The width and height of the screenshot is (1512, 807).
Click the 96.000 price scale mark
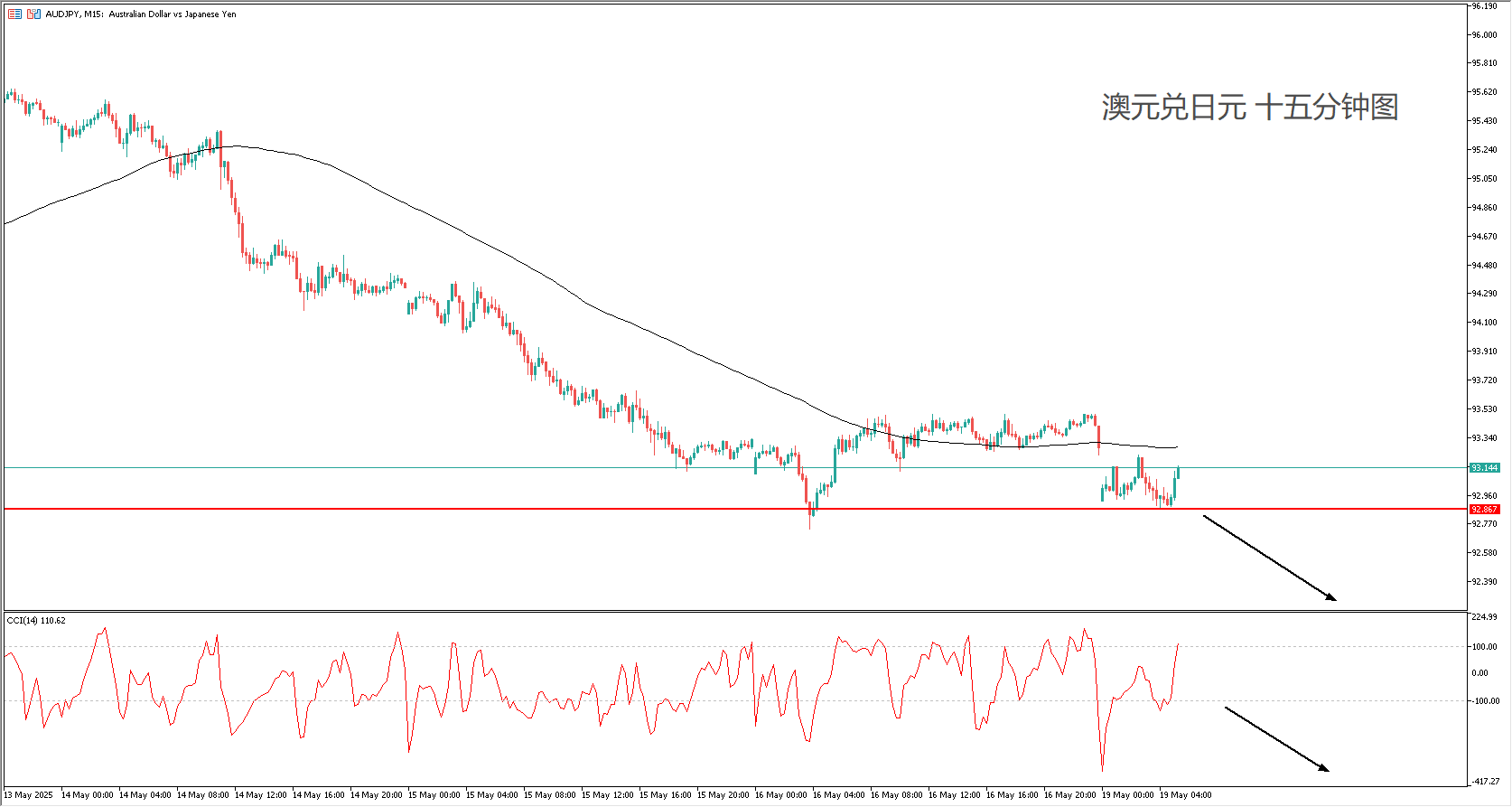point(1484,35)
